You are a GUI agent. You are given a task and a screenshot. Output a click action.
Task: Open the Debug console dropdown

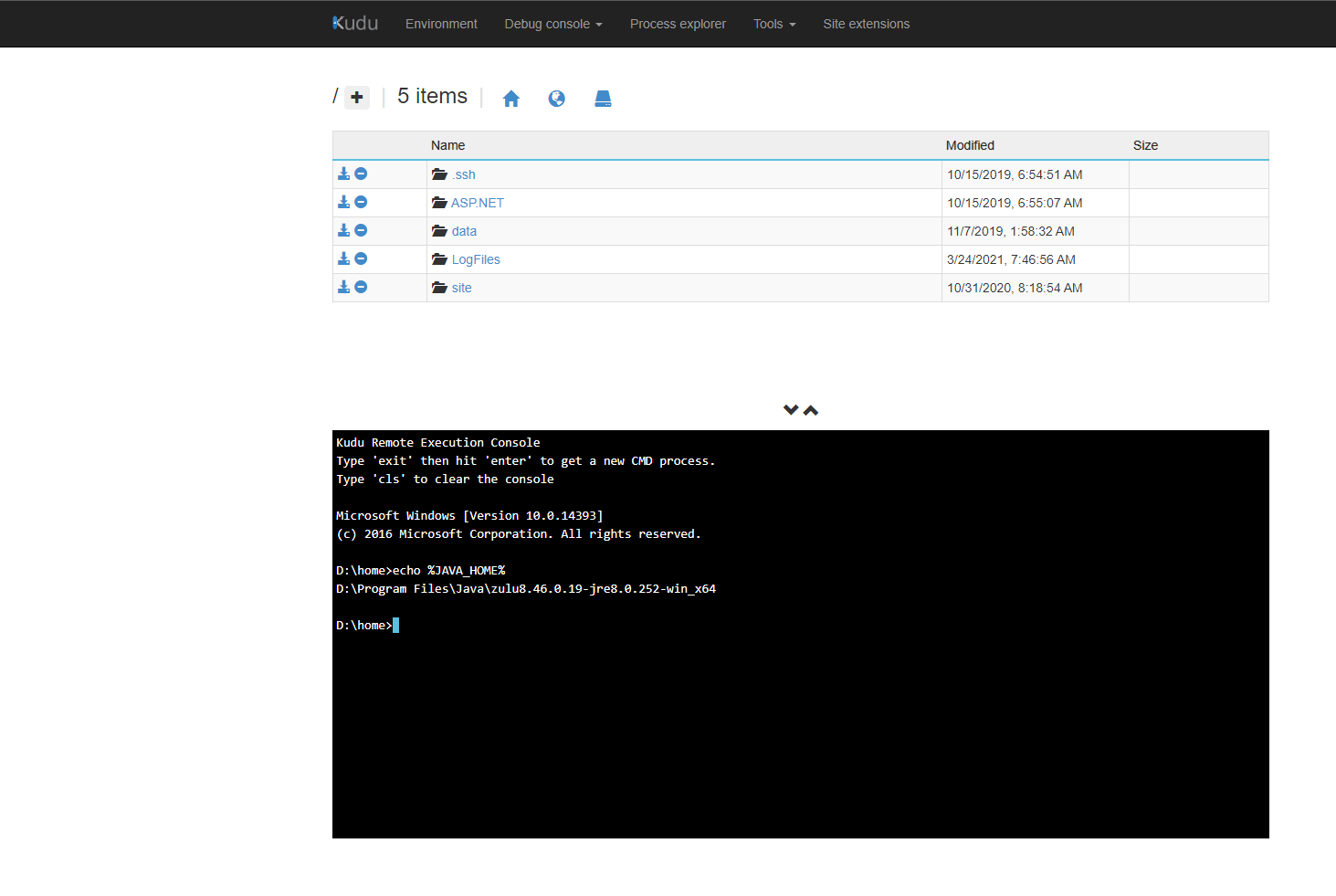click(x=552, y=24)
